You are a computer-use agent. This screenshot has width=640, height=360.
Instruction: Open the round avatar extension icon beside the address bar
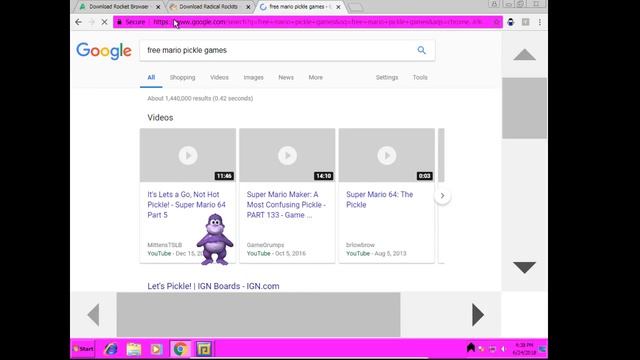point(510,22)
